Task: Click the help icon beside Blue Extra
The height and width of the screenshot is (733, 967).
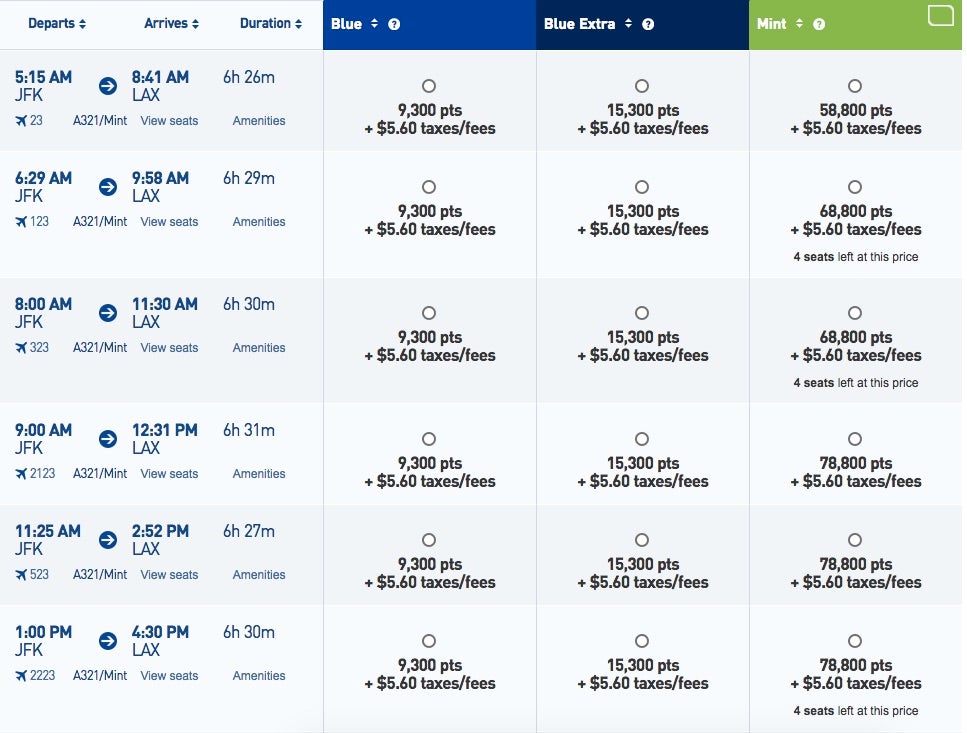Action: point(648,23)
